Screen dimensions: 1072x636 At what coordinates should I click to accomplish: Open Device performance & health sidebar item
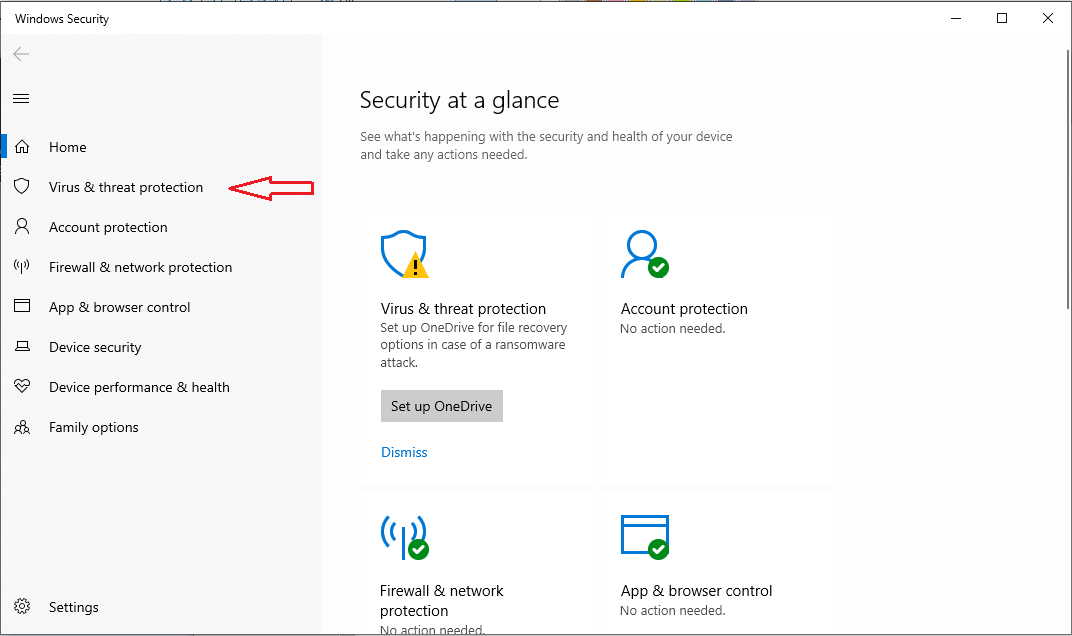(x=139, y=387)
